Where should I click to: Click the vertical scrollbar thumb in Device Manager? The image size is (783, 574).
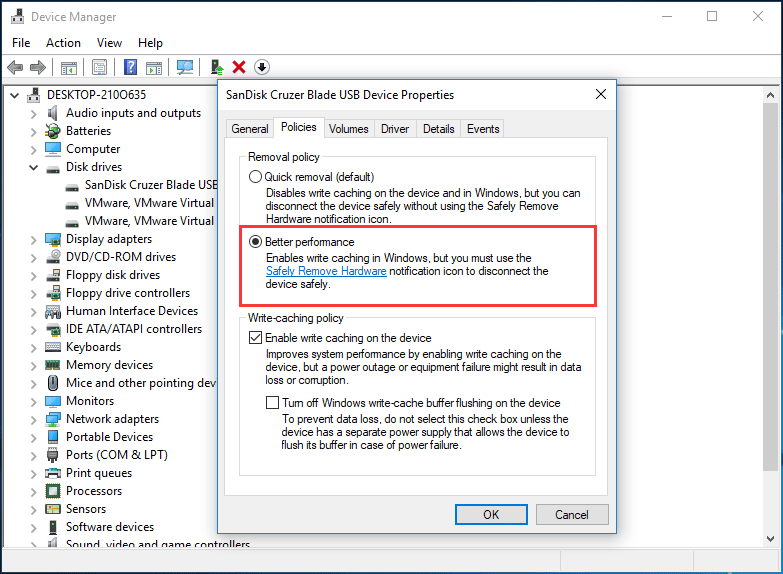[770, 287]
